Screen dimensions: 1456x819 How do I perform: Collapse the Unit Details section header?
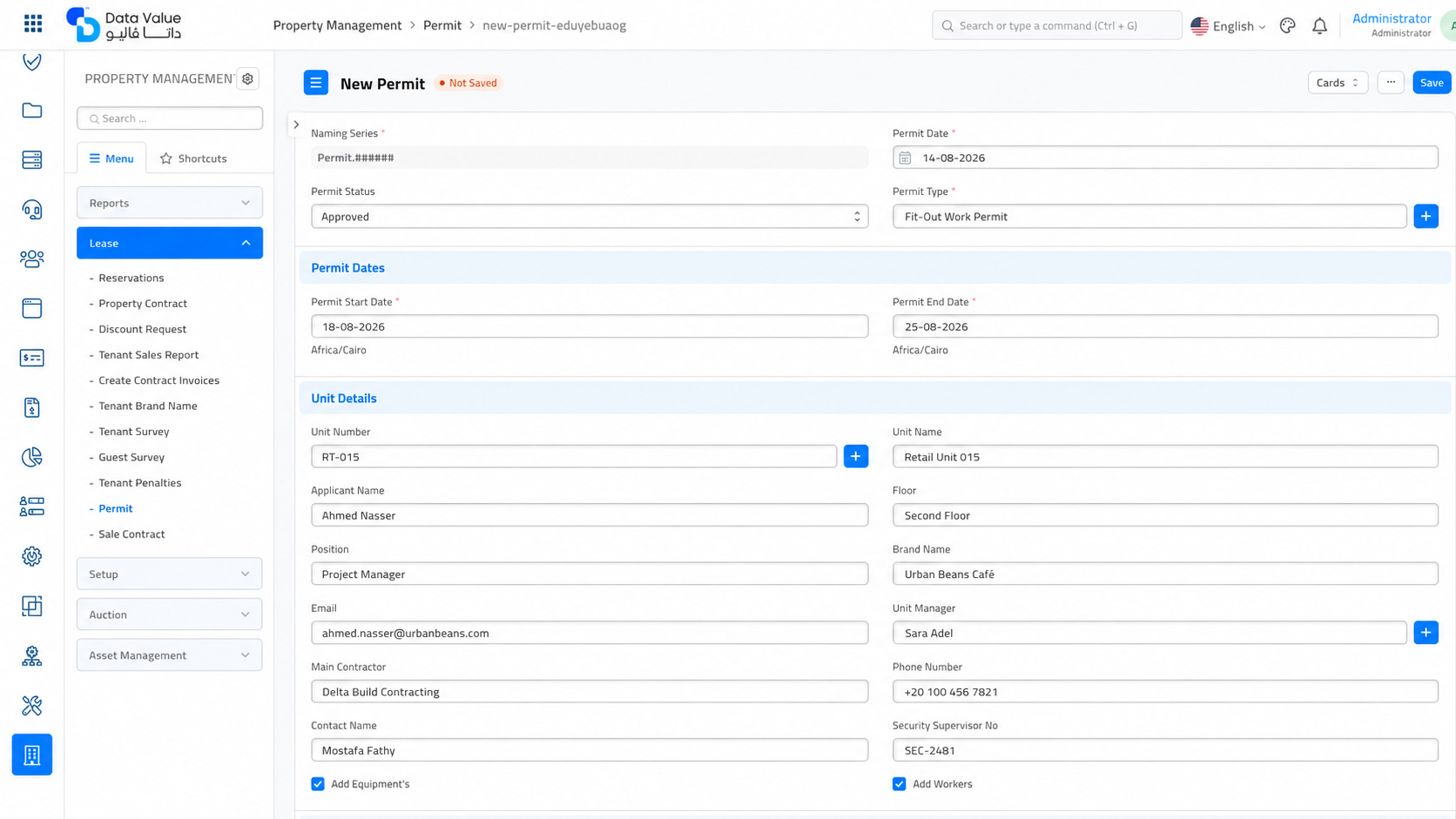(x=875, y=399)
